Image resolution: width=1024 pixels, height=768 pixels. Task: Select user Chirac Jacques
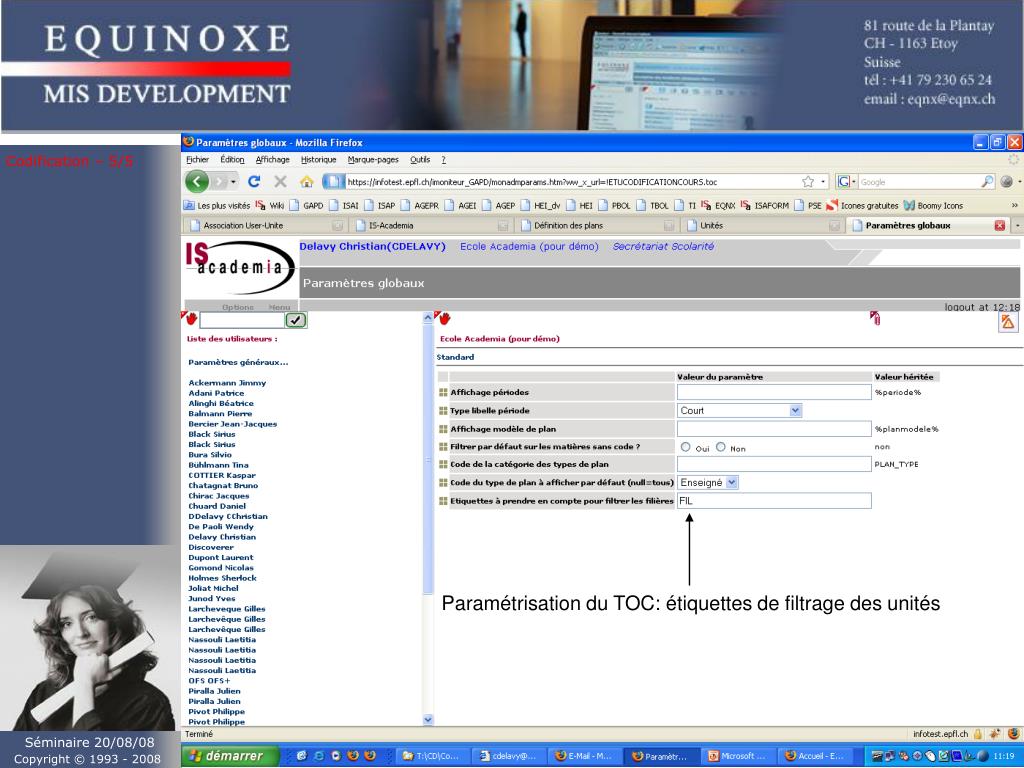tap(219, 496)
